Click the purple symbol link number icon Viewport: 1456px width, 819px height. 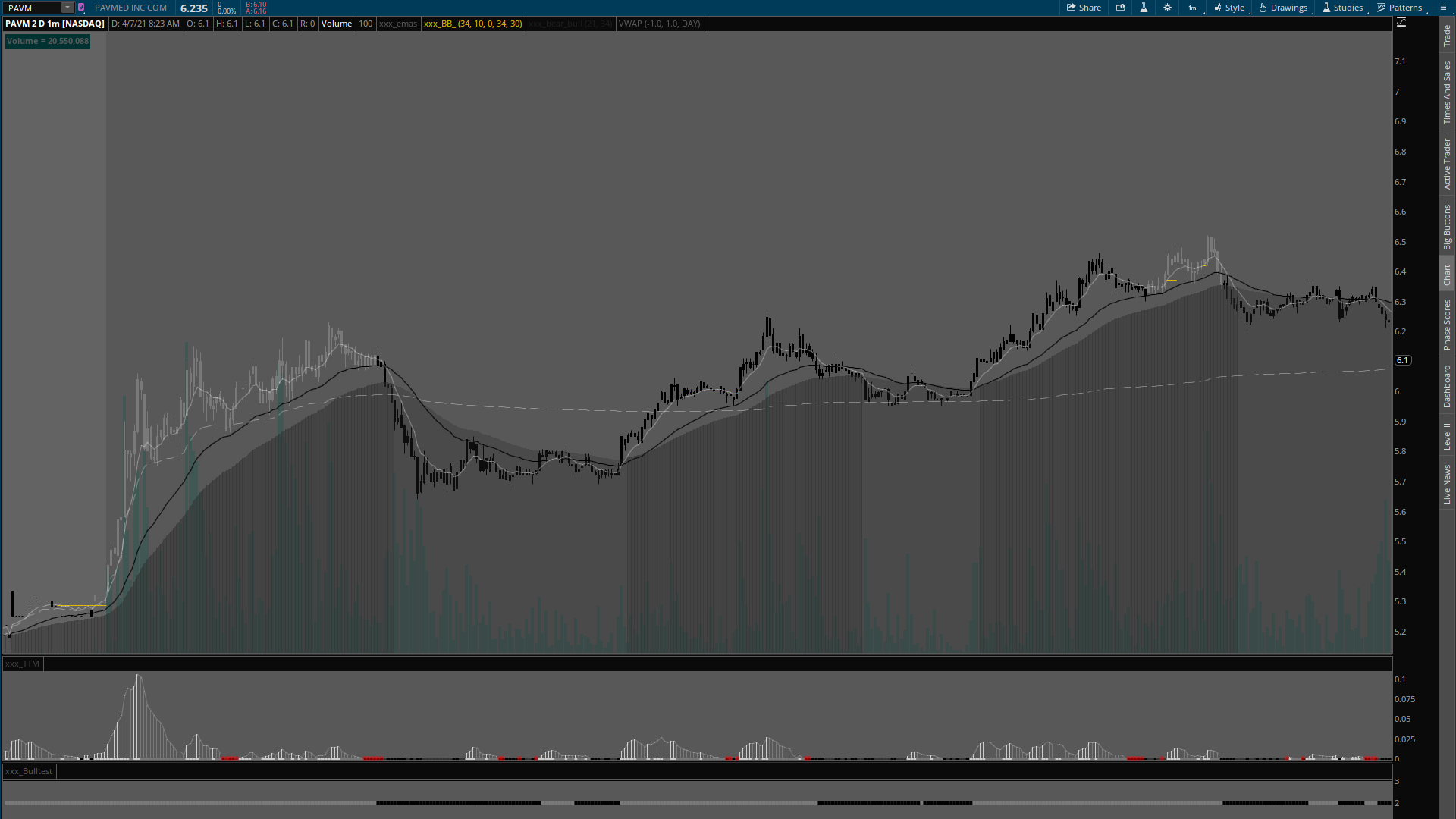pyautogui.click(x=81, y=8)
